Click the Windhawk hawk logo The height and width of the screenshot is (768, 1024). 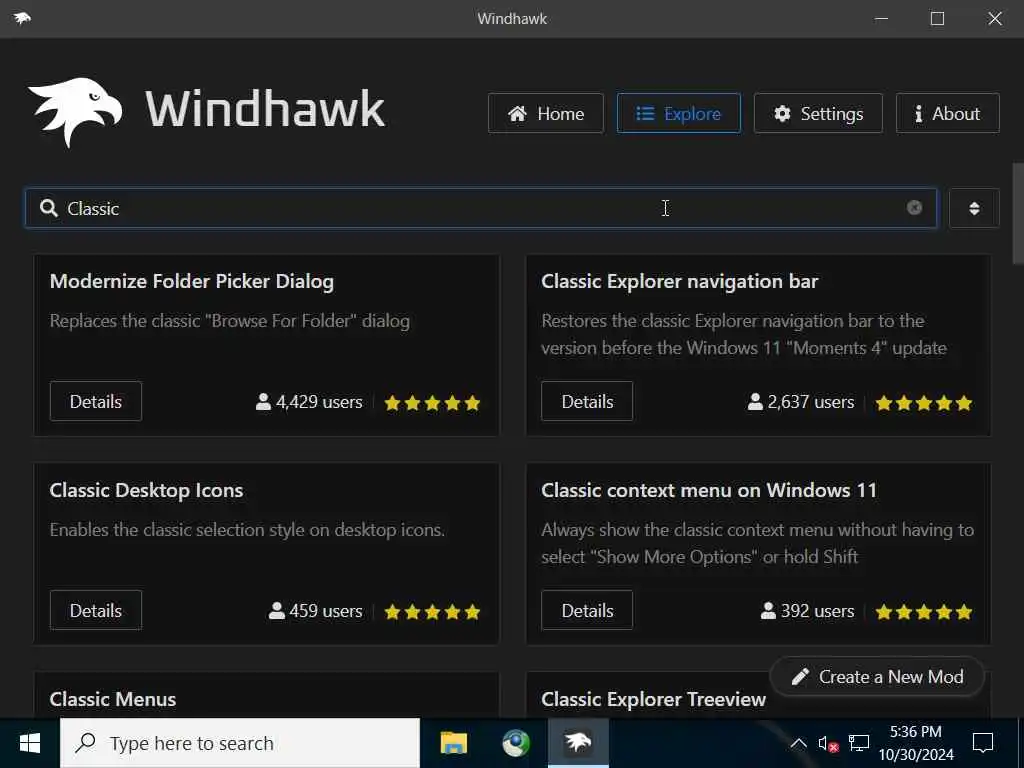click(x=76, y=111)
